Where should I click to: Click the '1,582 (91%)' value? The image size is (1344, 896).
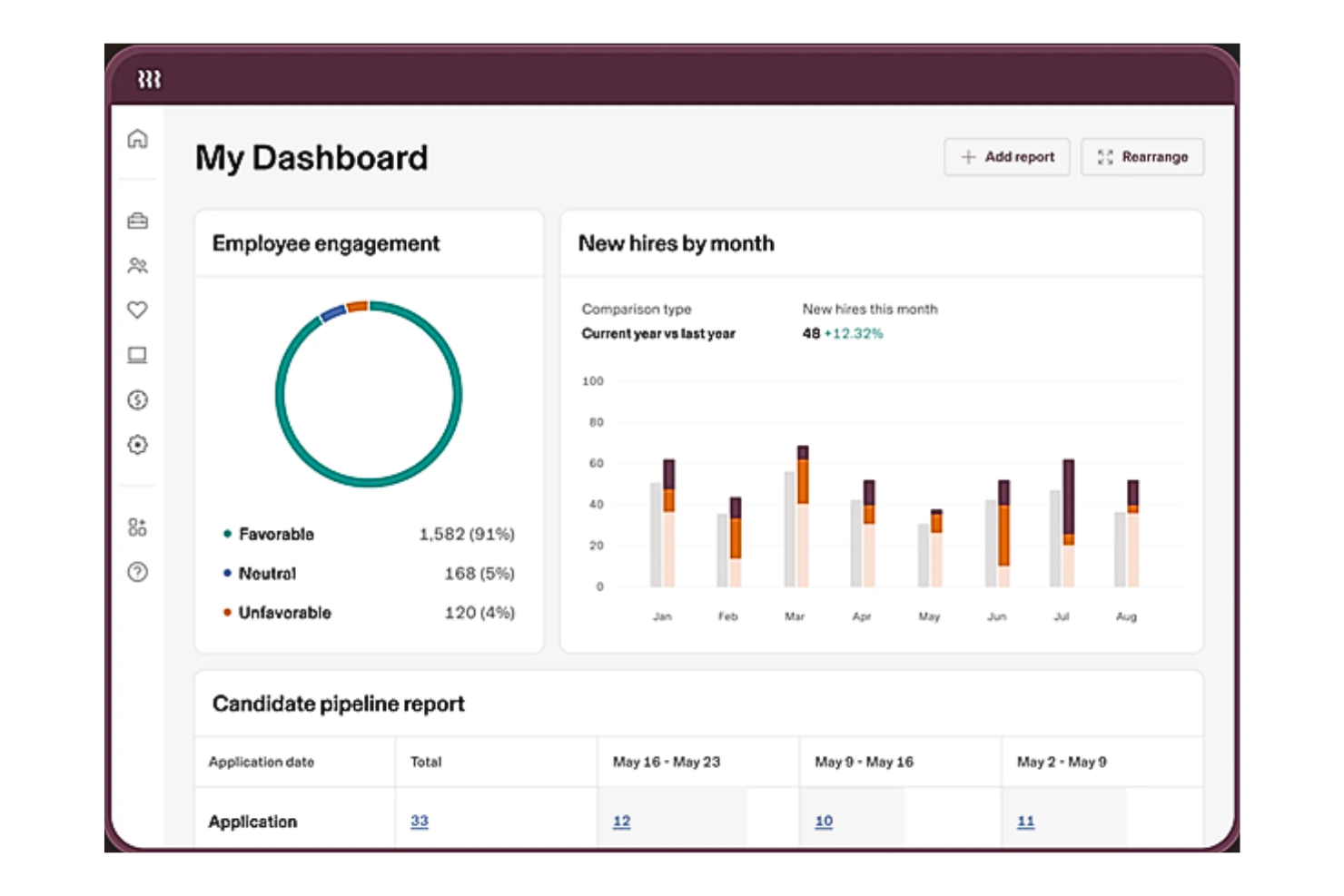tap(467, 534)
